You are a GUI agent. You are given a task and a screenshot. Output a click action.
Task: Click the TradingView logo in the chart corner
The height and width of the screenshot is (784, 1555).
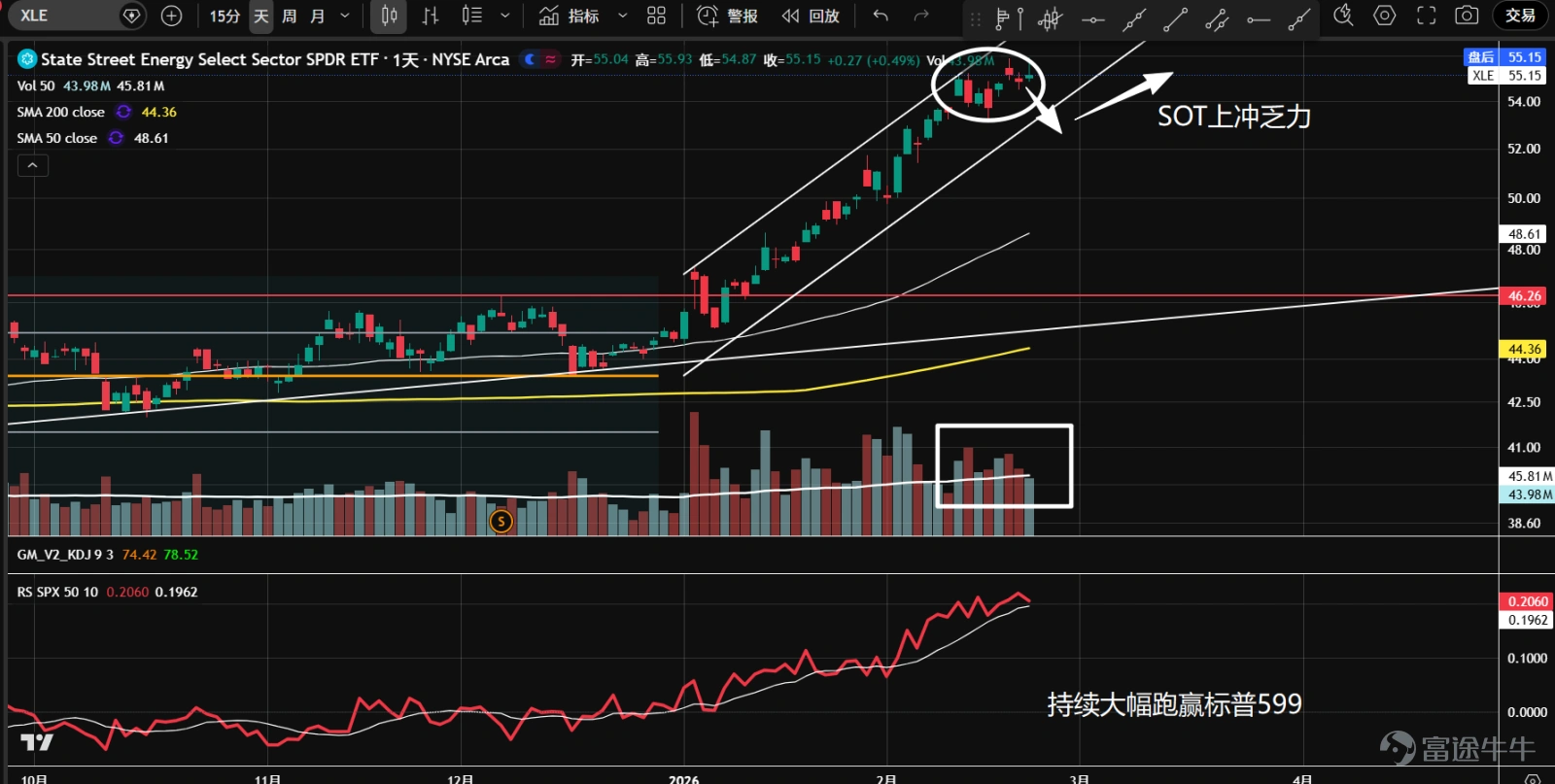point(37,743)
